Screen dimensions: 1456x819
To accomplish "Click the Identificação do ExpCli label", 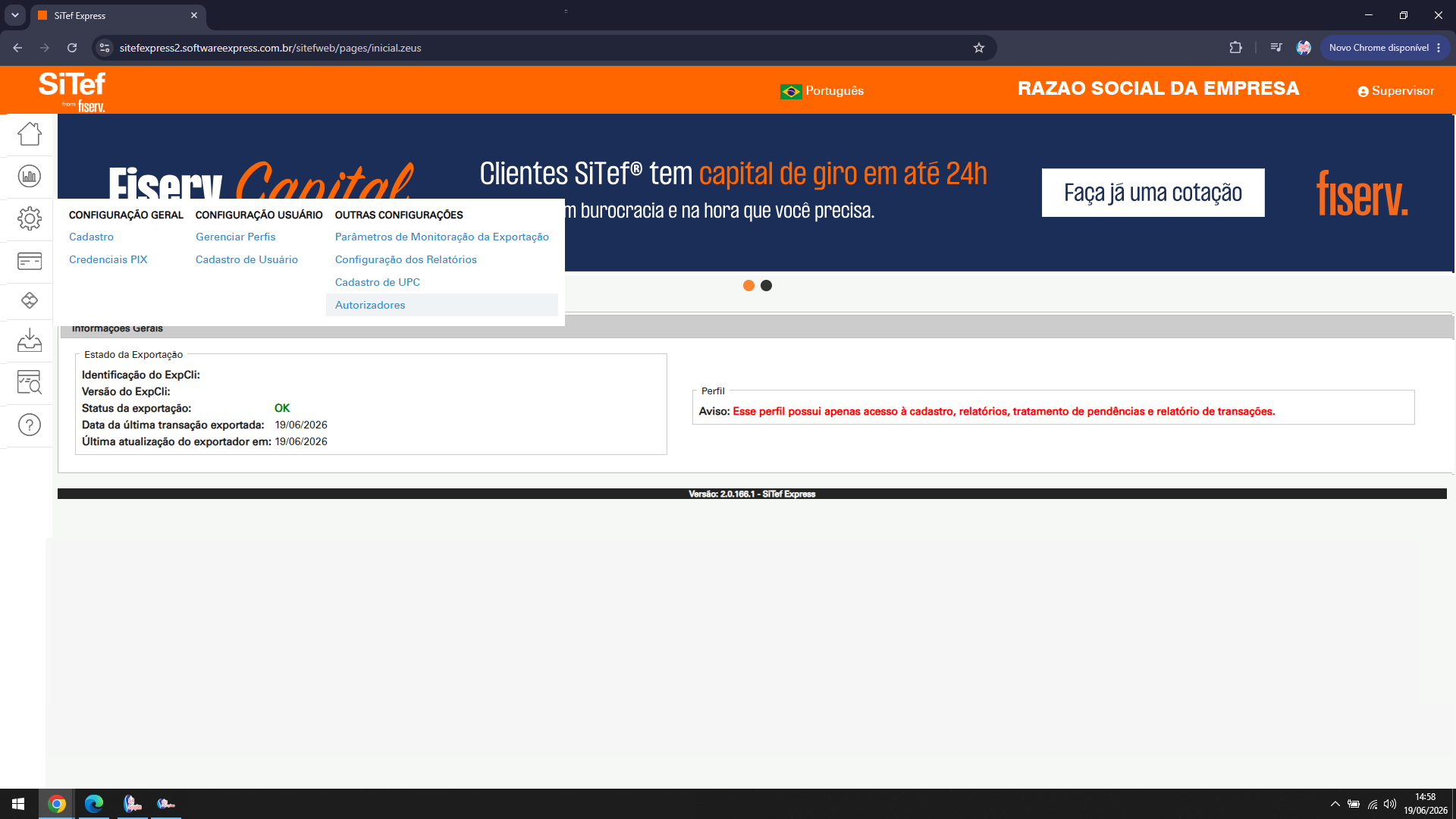I will click(x=141, y=375).
